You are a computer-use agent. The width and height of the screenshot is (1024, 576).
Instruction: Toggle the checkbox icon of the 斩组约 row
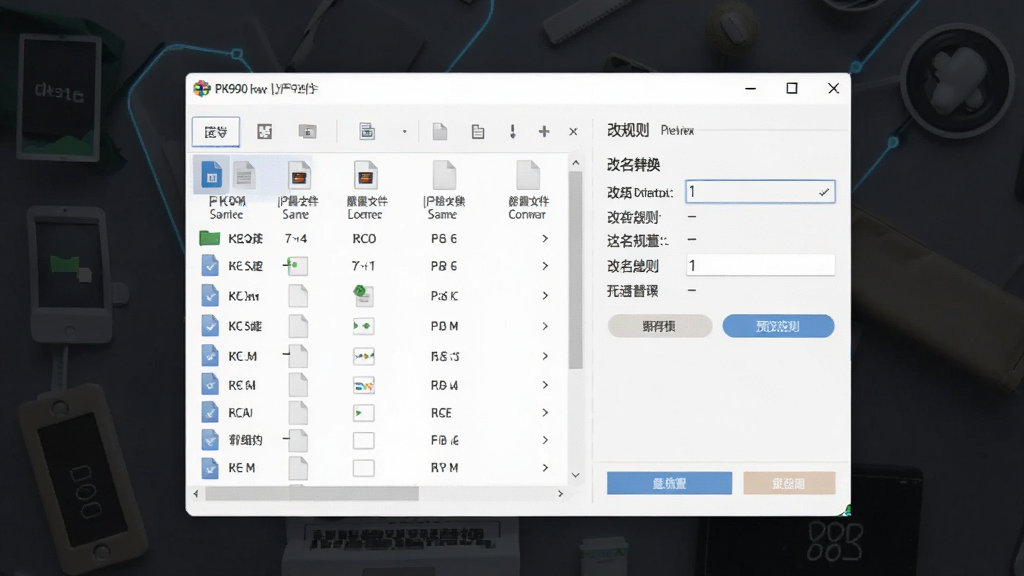pyautogui.click(x=210, y=440)
